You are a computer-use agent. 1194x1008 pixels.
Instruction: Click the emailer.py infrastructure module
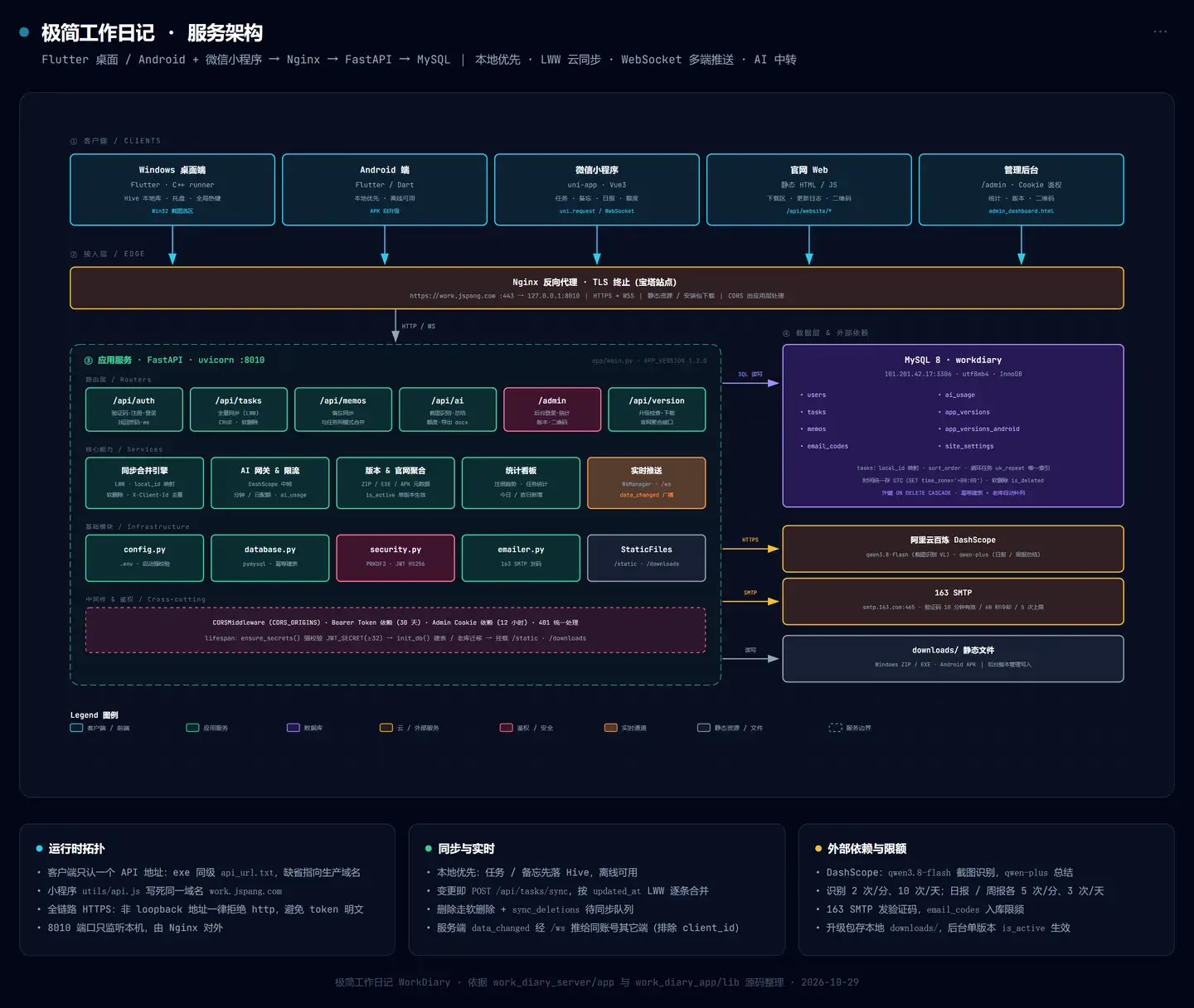[521, 558]
